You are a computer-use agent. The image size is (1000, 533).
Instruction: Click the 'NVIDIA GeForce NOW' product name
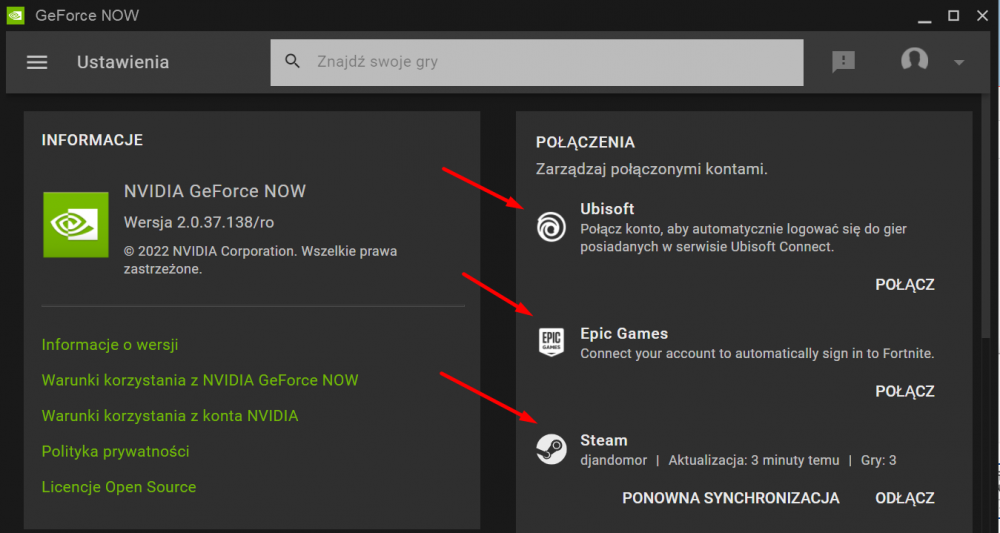pyautogui.click(x=215, y=191)
